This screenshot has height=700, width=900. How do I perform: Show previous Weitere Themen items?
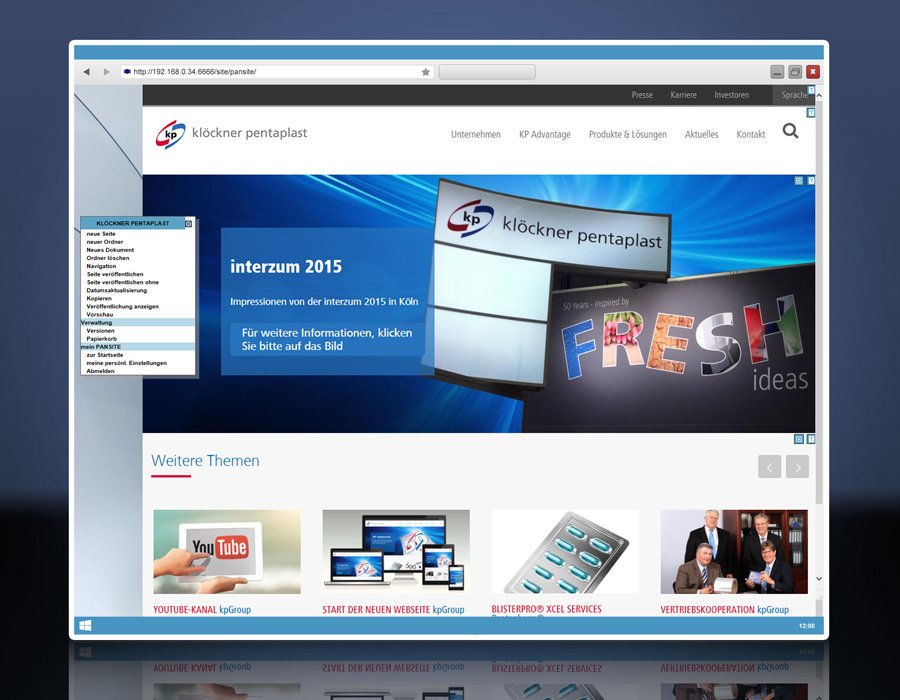tap(769, 466)
